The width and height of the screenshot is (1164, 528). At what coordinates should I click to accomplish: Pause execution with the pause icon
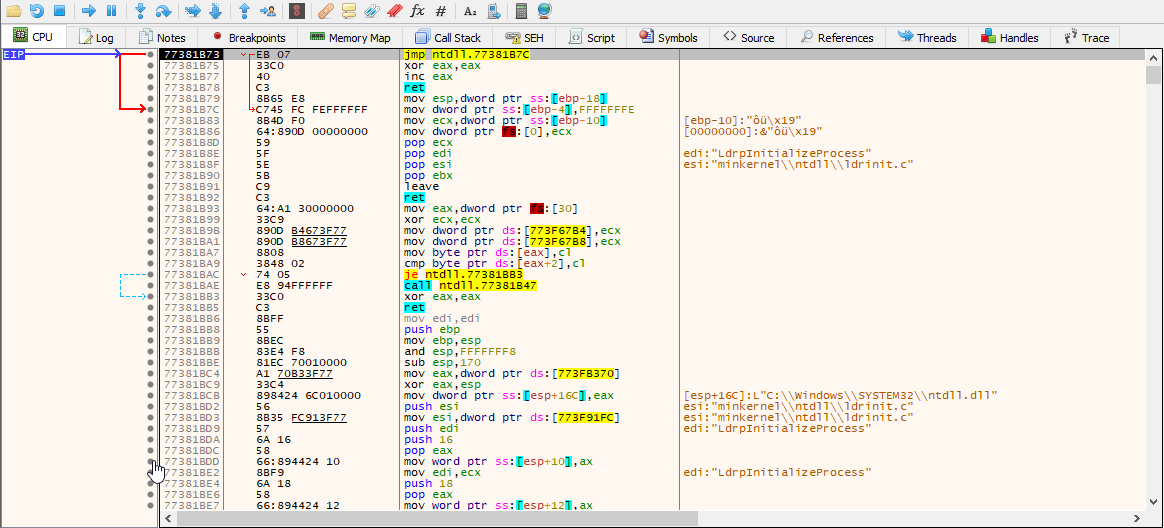pos(111,10)
